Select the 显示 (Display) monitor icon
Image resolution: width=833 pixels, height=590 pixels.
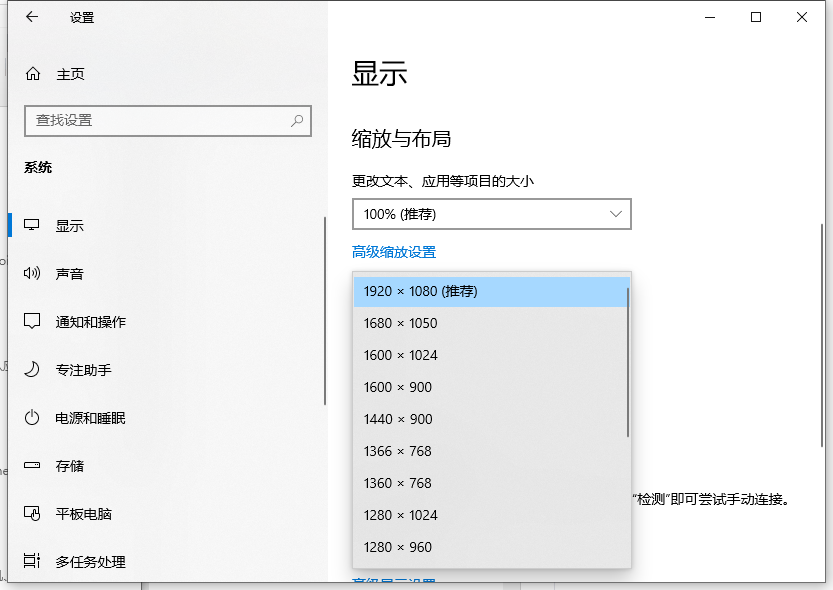(x=31, y=225)
